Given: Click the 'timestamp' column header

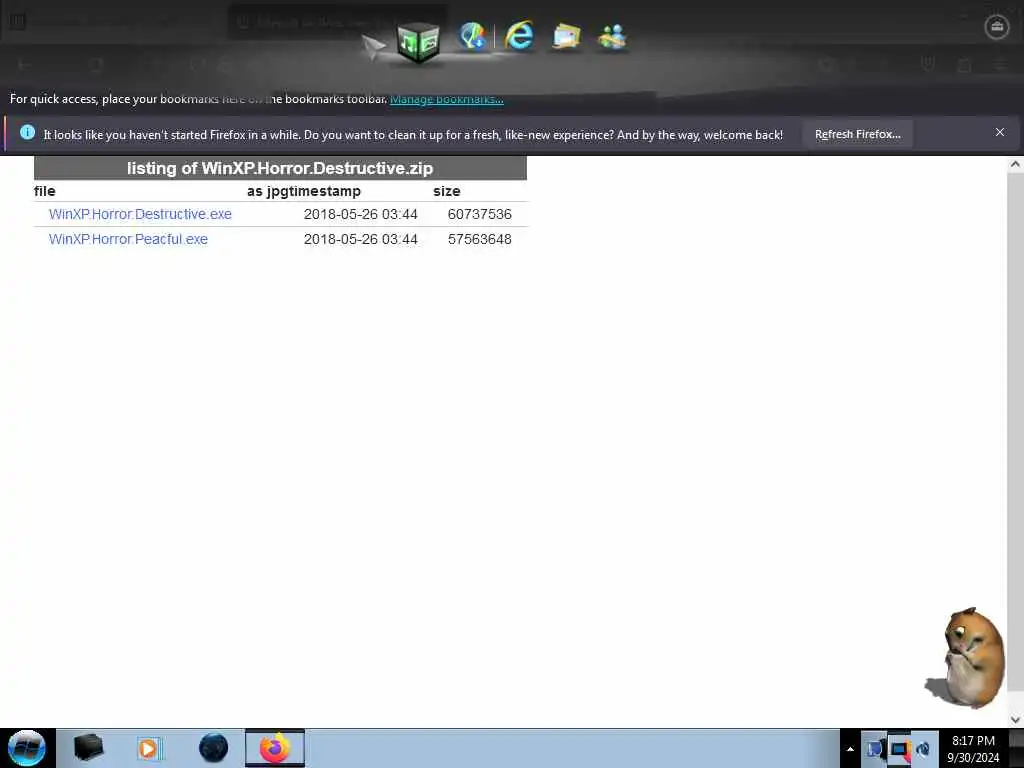Looking at the screenshot, I should [321, 191].
